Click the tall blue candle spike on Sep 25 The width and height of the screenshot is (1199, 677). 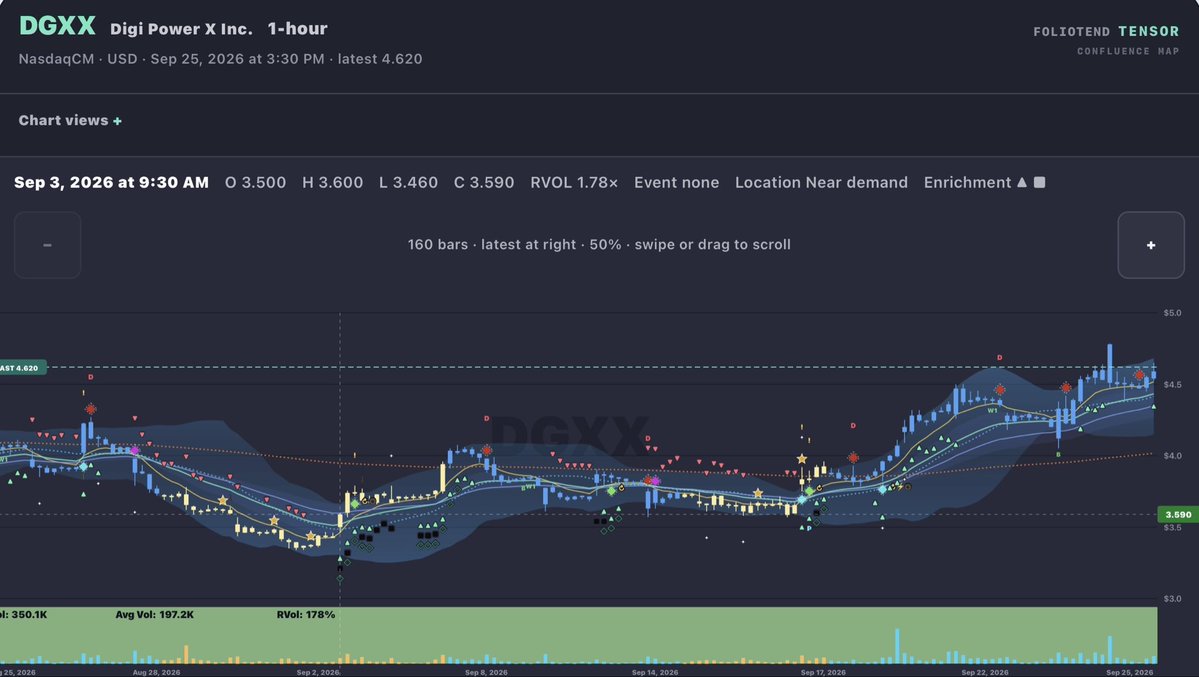tap(1110, 364)
